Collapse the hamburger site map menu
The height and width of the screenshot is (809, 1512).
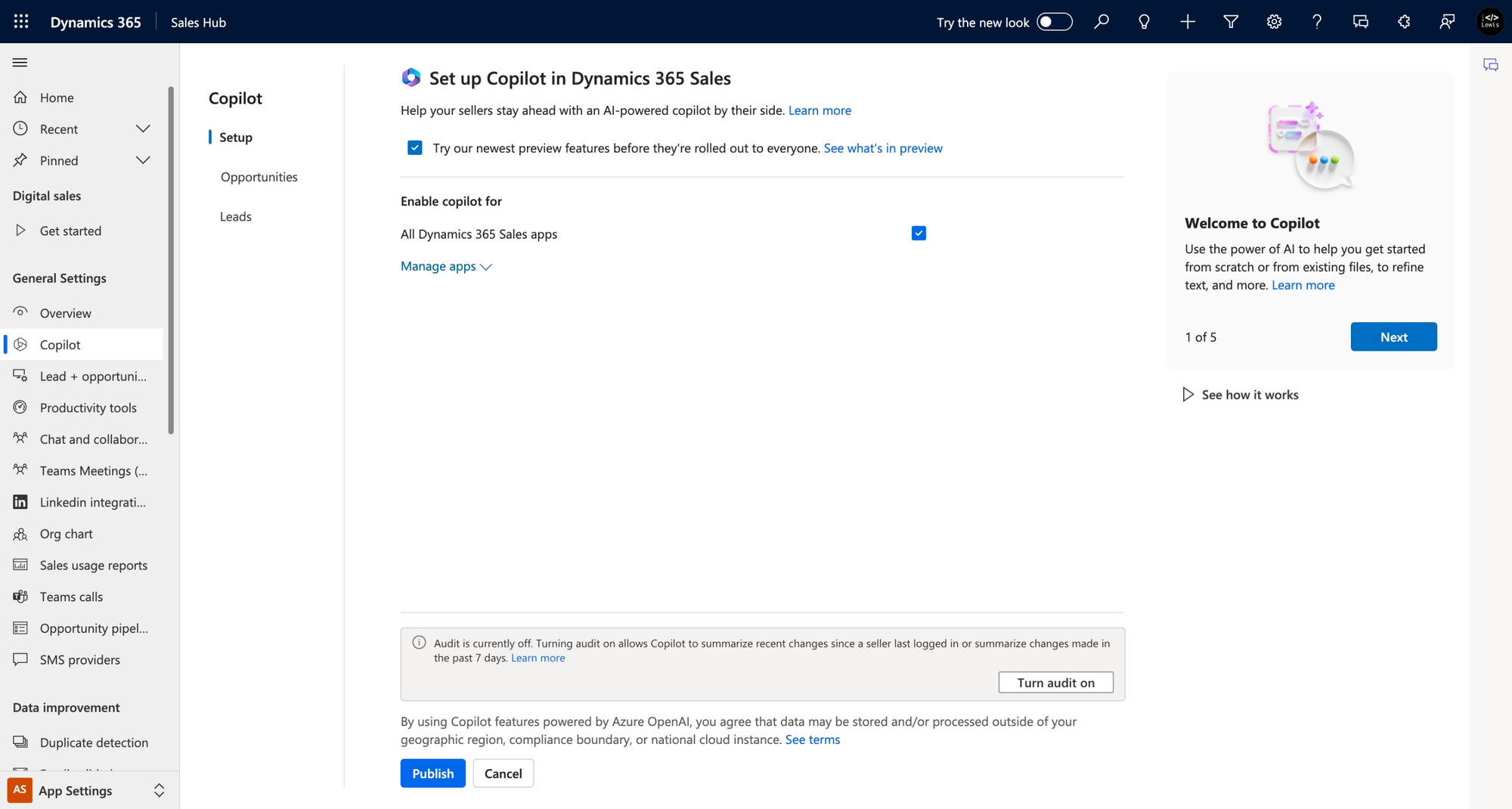click(x=20, y=63)
